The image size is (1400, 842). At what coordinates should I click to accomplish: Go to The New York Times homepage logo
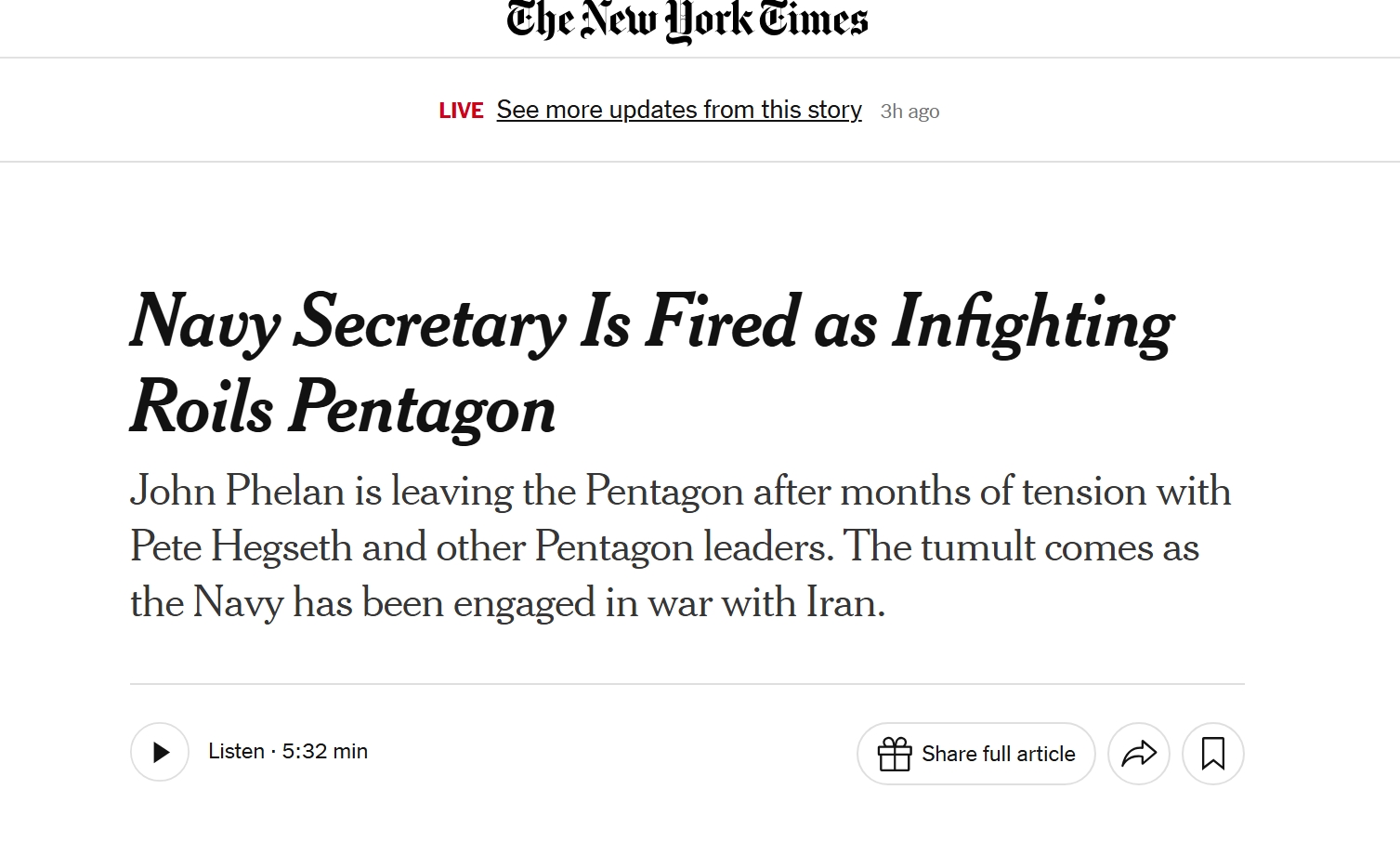(687, 20)
